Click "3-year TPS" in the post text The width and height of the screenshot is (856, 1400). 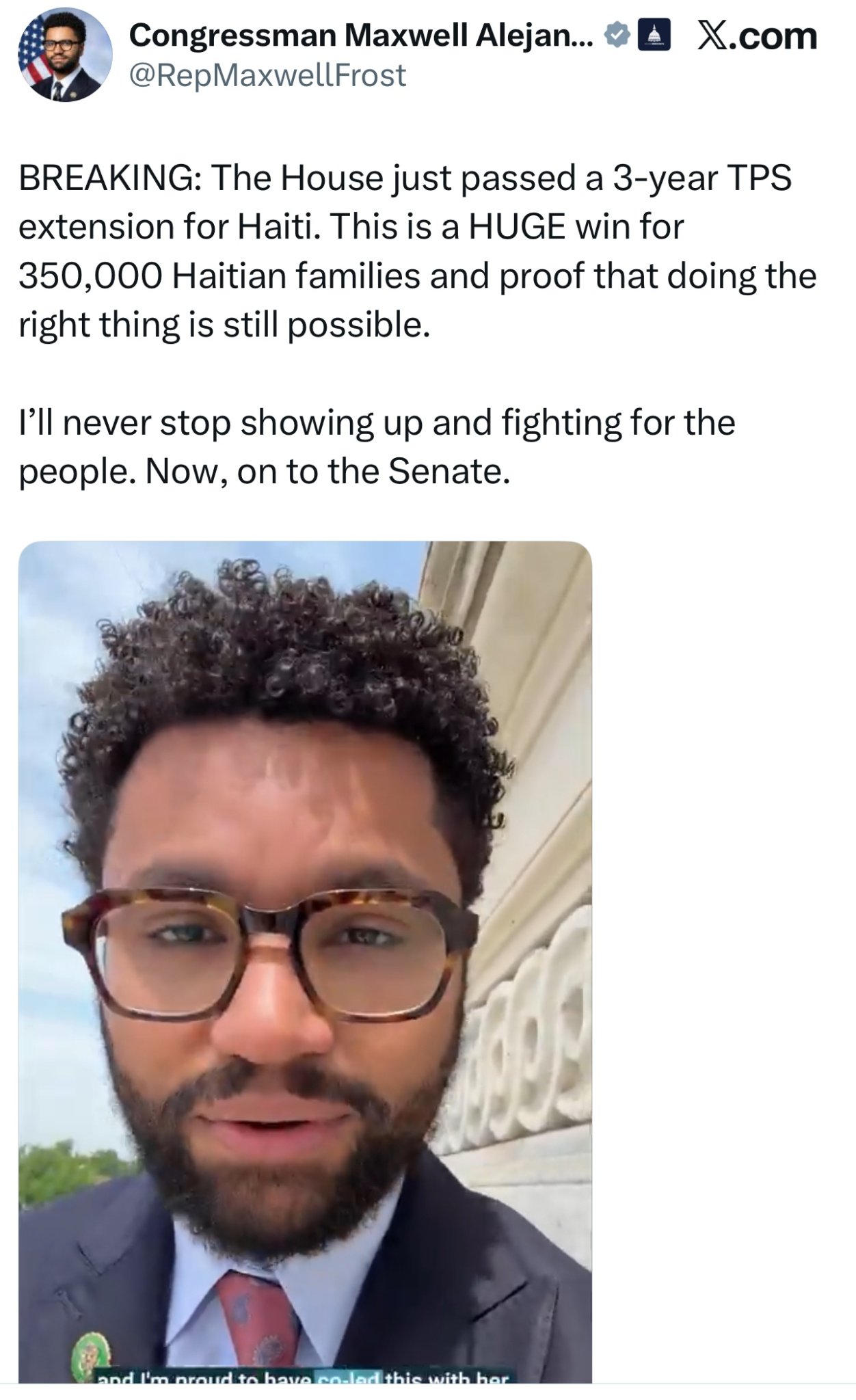click(701, 179)
